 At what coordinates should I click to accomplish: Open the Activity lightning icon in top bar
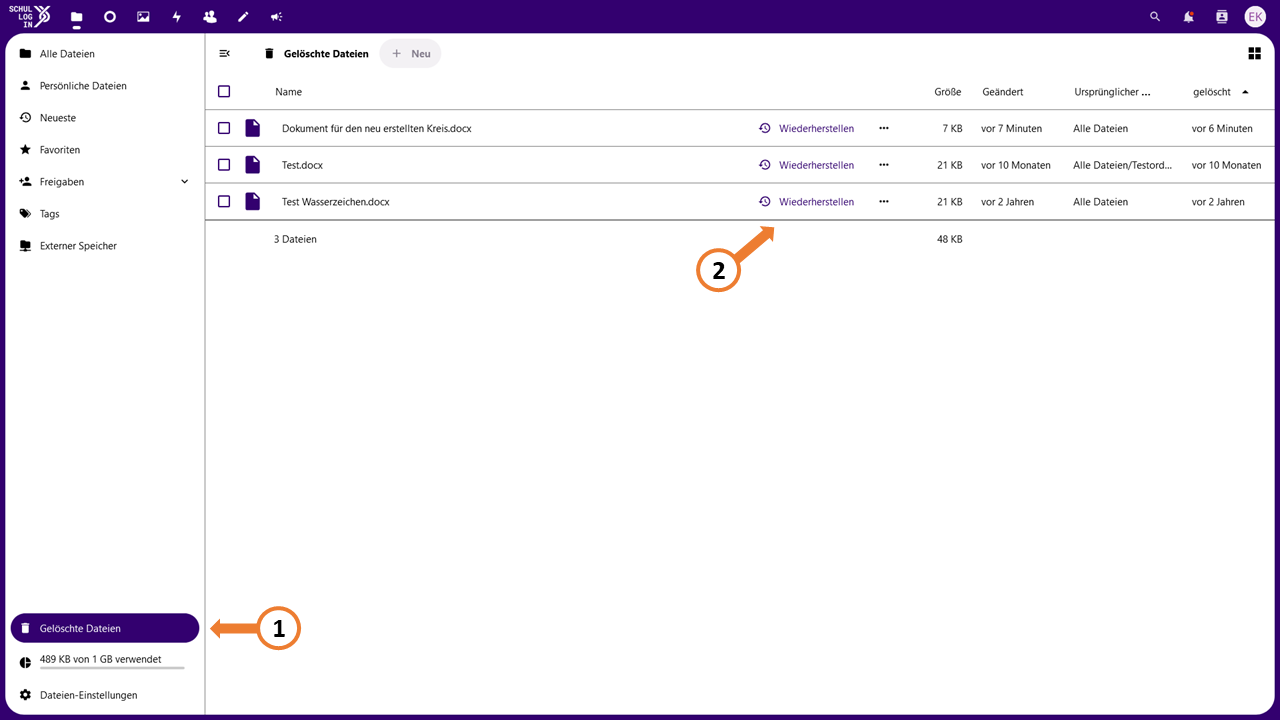(177, 17)
